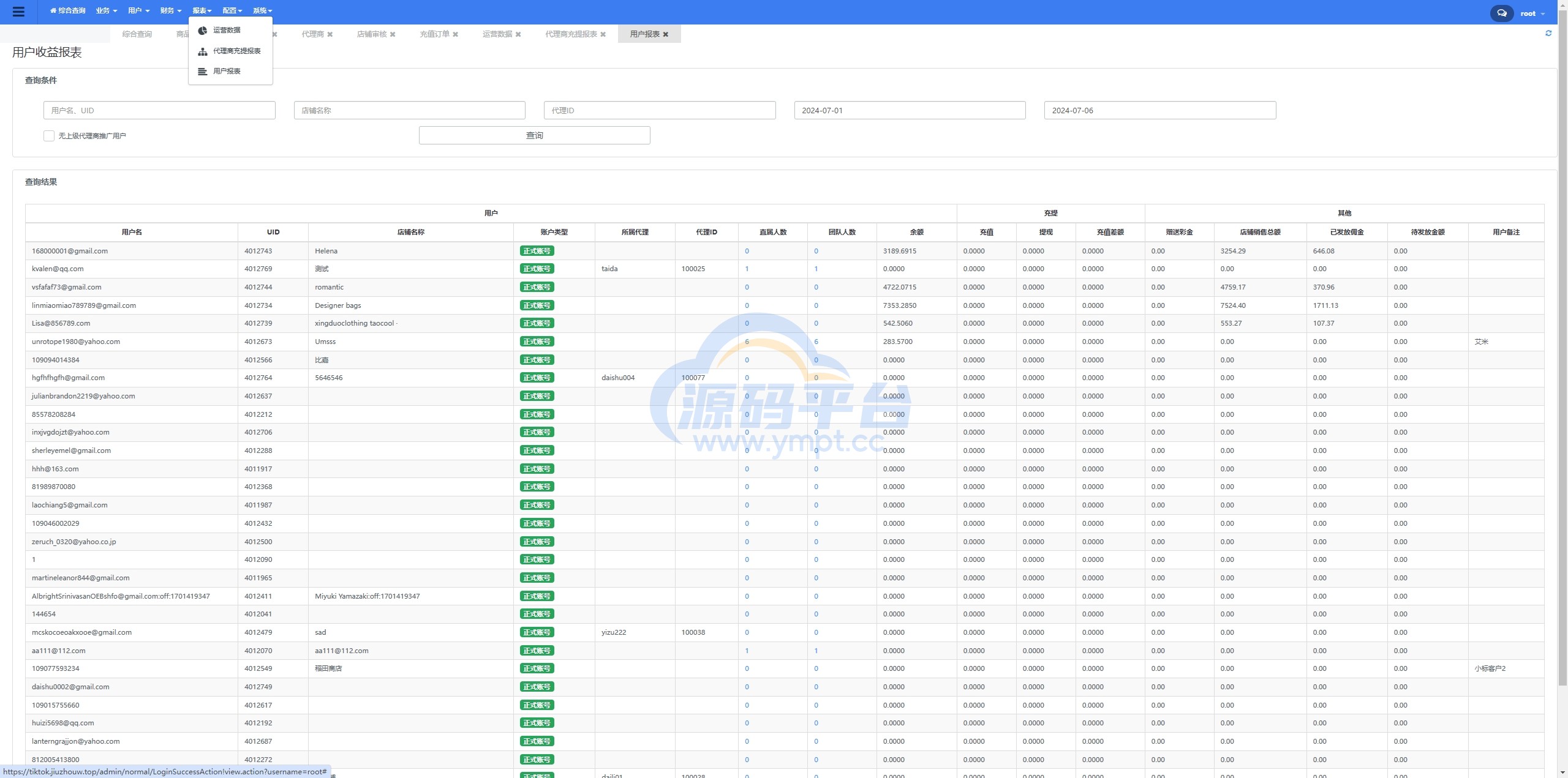Click username 168000001@gmail.com

click(x=70, y=252)
